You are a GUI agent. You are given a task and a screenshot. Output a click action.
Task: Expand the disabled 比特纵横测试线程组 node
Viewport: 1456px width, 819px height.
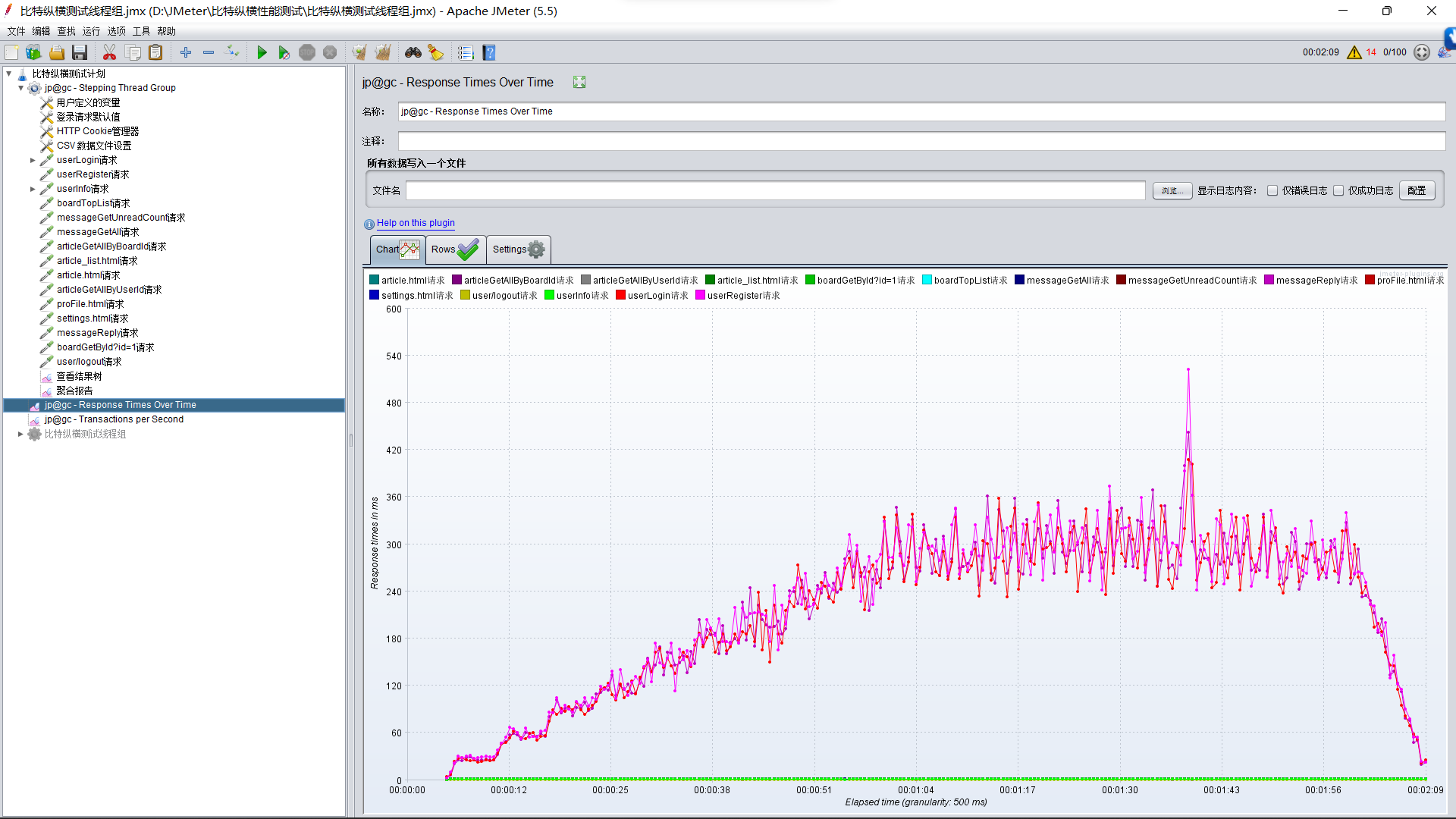pyautogui.click(x=20, y=434)
